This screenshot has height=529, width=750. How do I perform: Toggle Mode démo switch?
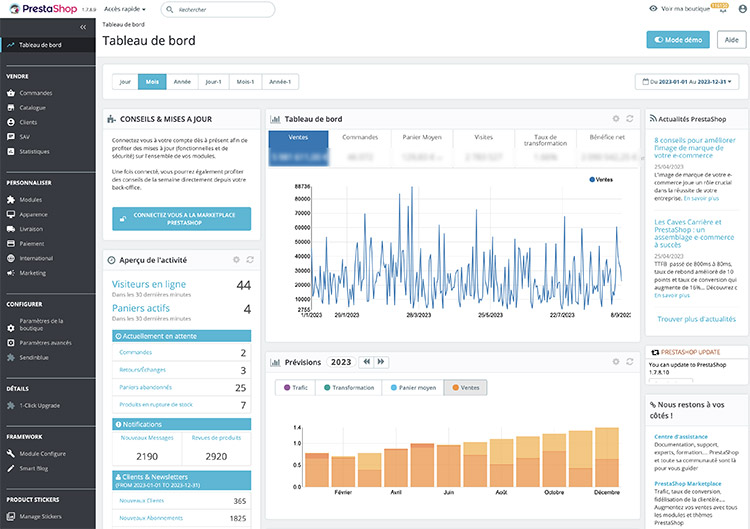tap(678, 40)
